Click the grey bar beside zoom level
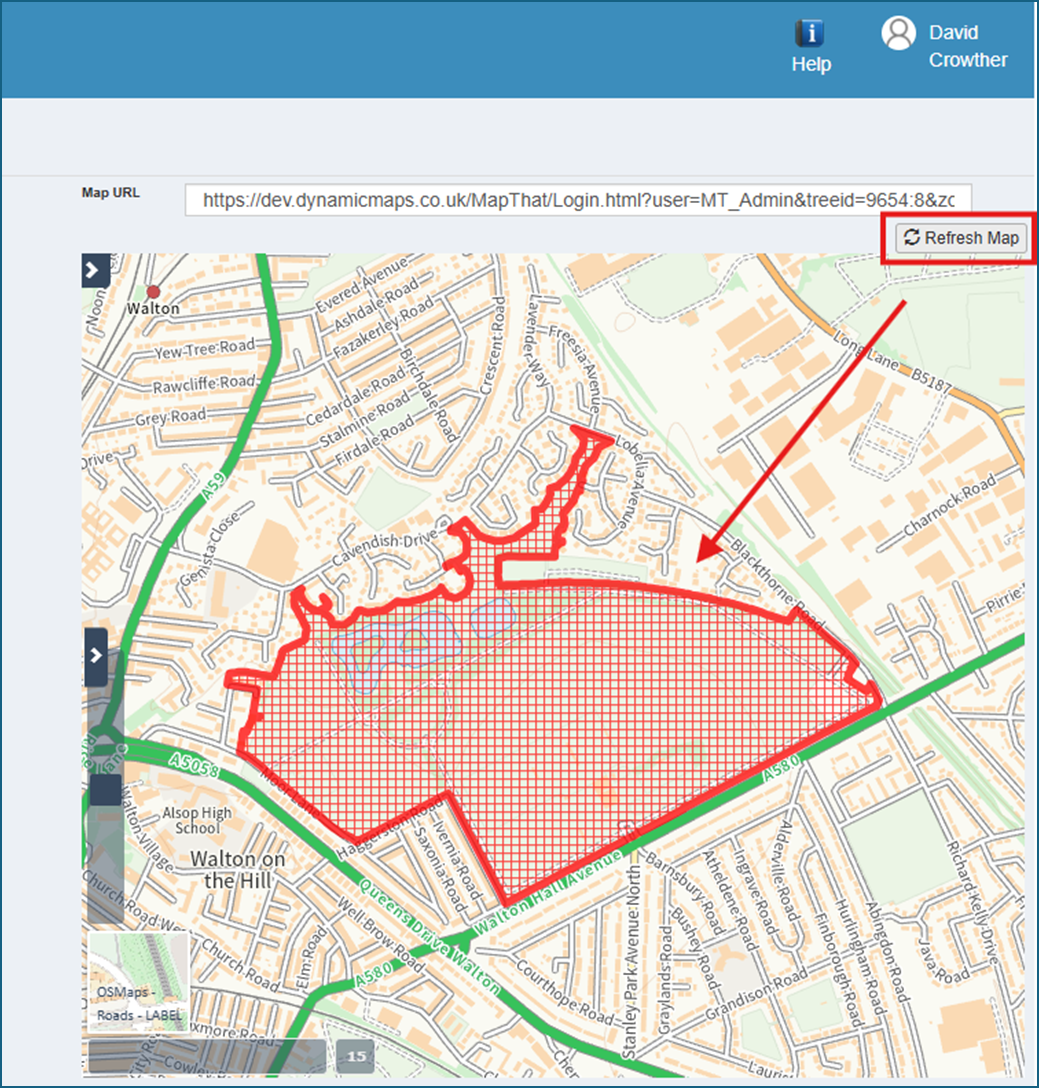The image size is (1039, 1088). 207,1056
